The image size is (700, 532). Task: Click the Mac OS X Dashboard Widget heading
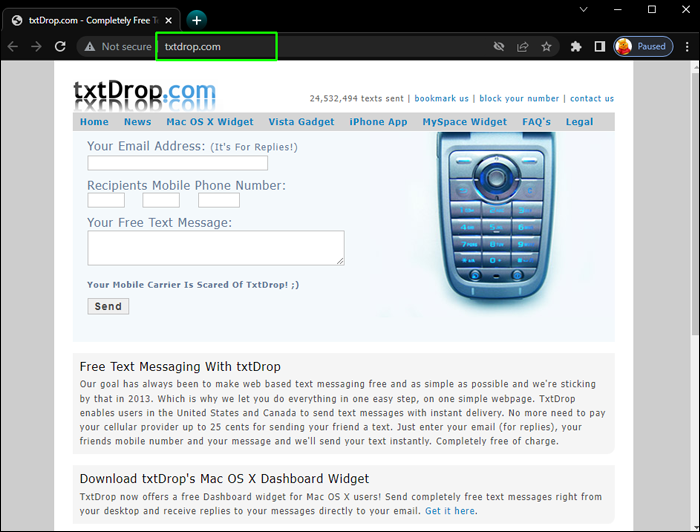[225, 478]
